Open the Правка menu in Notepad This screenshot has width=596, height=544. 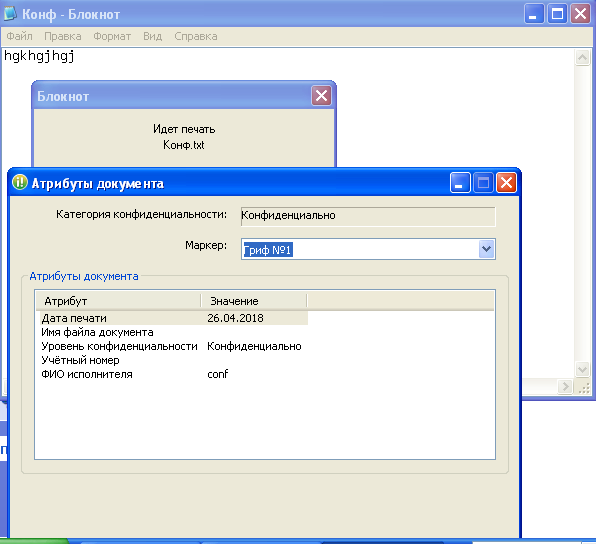pos(63,36)
